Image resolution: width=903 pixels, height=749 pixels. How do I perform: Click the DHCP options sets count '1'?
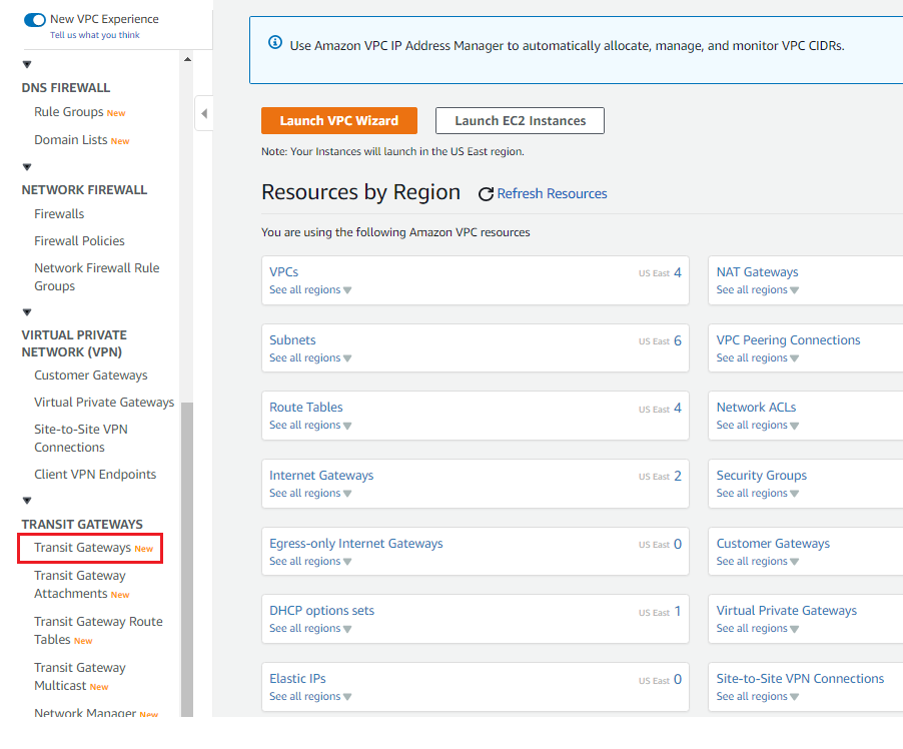[678, 611]
